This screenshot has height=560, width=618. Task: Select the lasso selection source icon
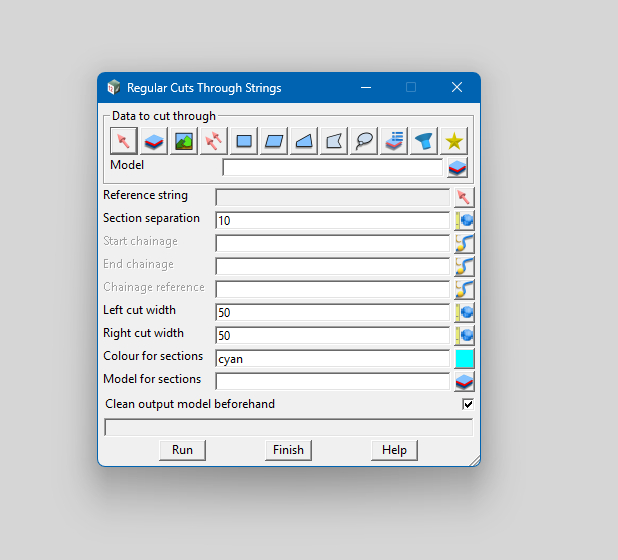click(x=365, y=141)
